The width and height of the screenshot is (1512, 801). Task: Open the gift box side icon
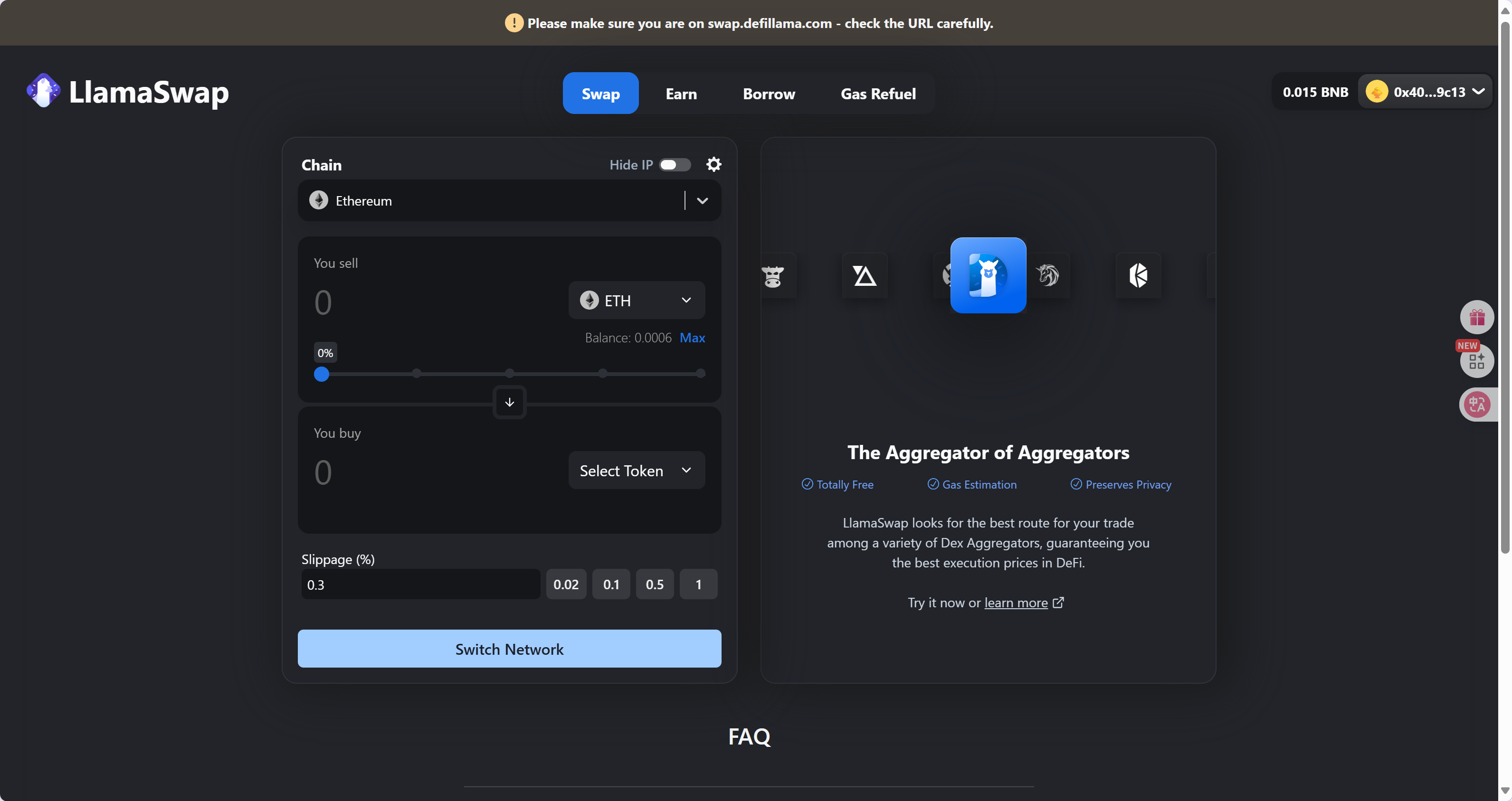(x=1477, y=318)
